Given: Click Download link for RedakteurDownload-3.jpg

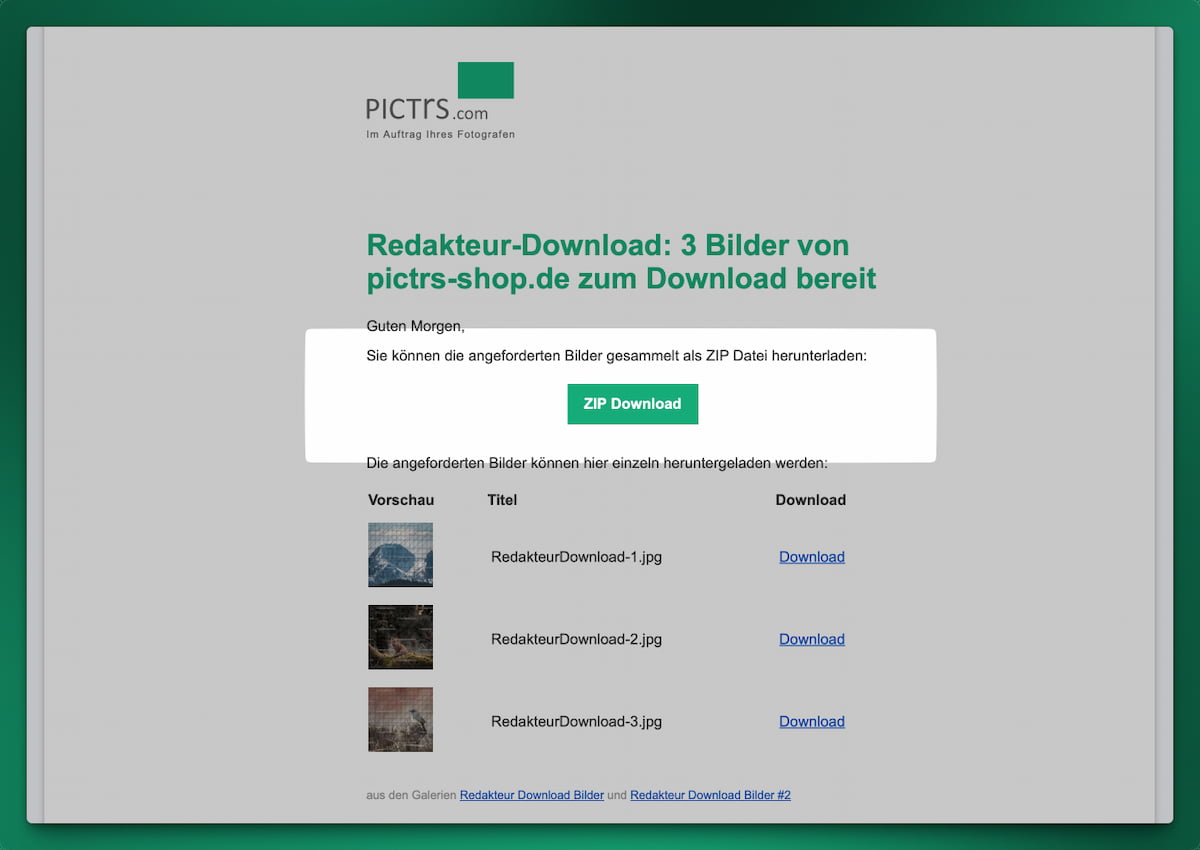Looking at the screenshot, I should tap(811, 721).
